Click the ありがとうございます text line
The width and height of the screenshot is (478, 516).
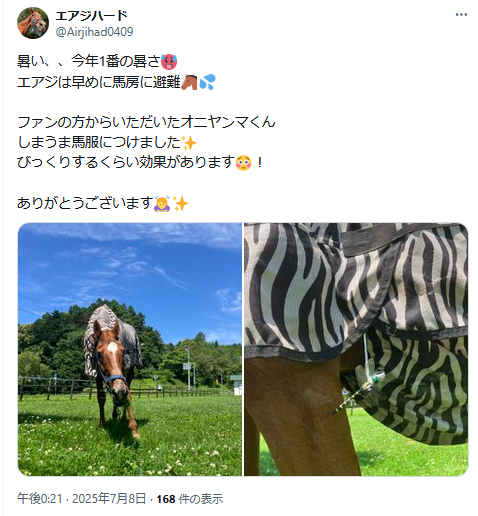tap(103, 204)
